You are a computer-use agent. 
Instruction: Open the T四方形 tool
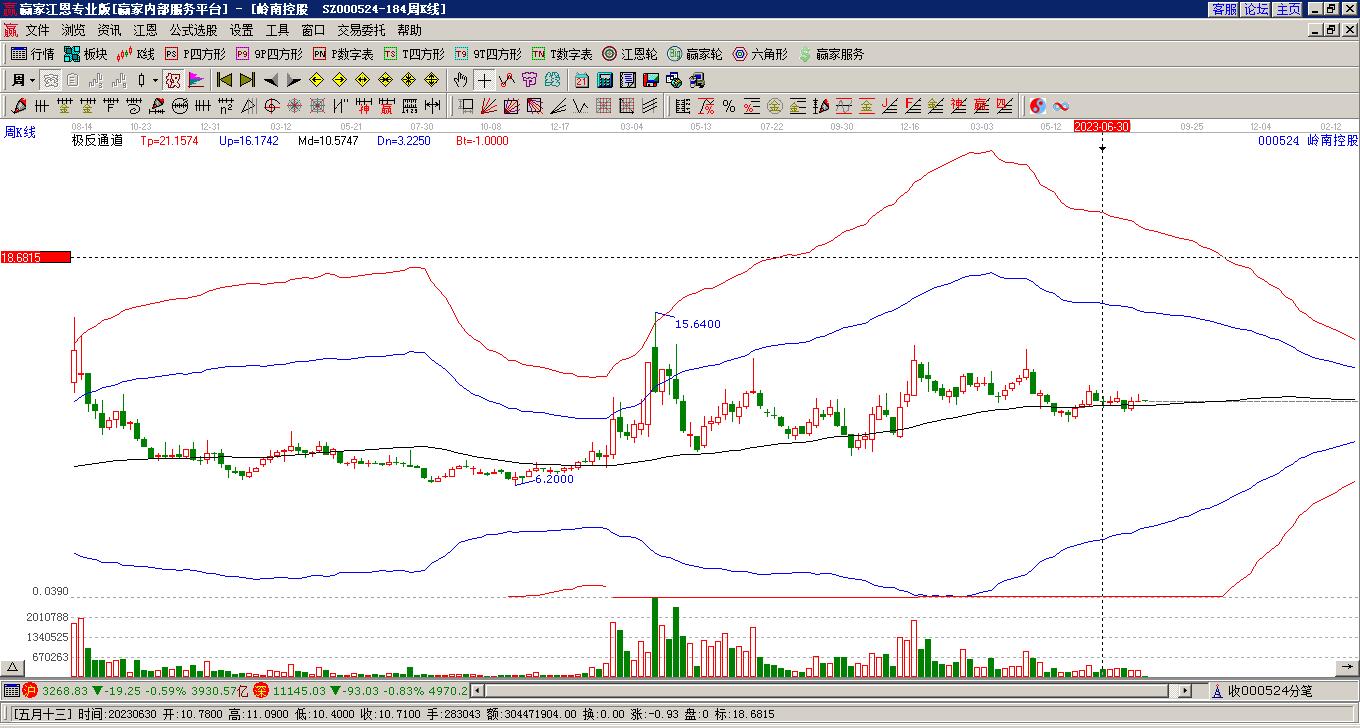tap(414, 54)
